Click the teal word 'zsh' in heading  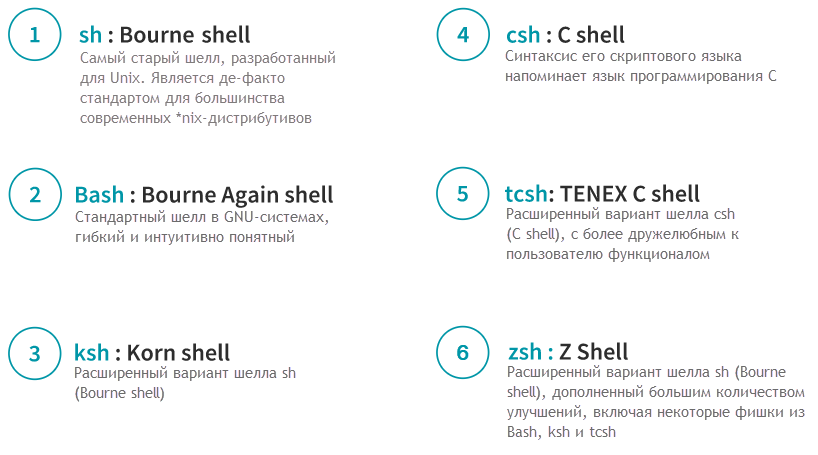point(525,352)
